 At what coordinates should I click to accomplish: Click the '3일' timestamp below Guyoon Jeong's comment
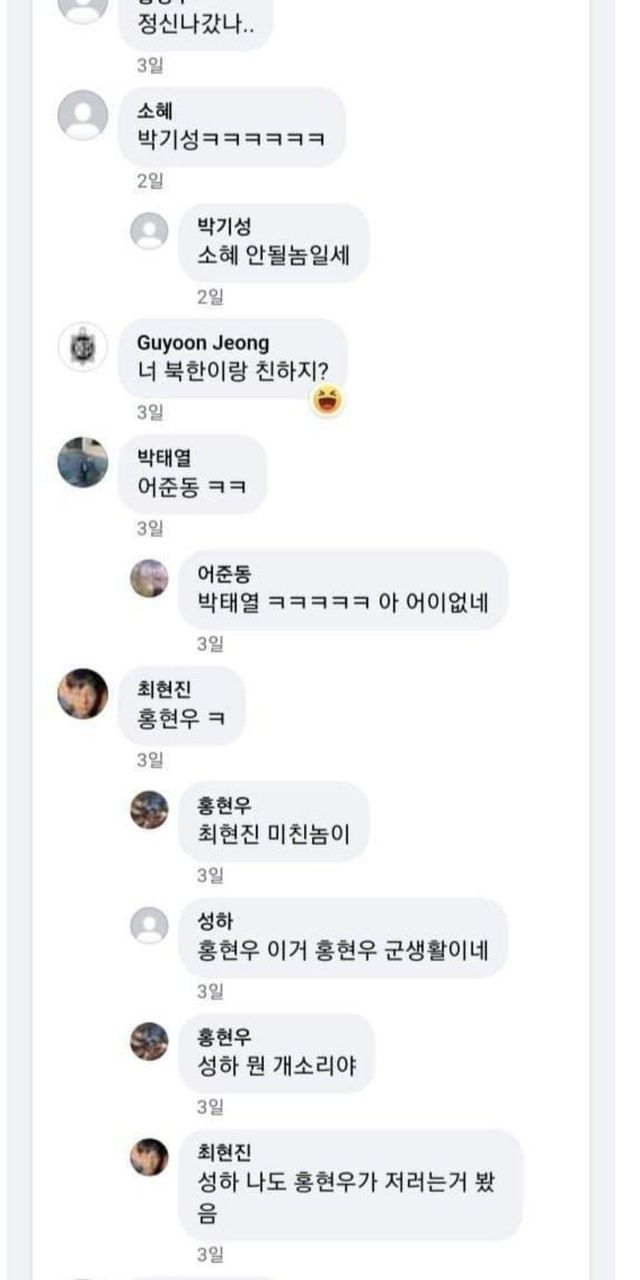click(149, 412)
